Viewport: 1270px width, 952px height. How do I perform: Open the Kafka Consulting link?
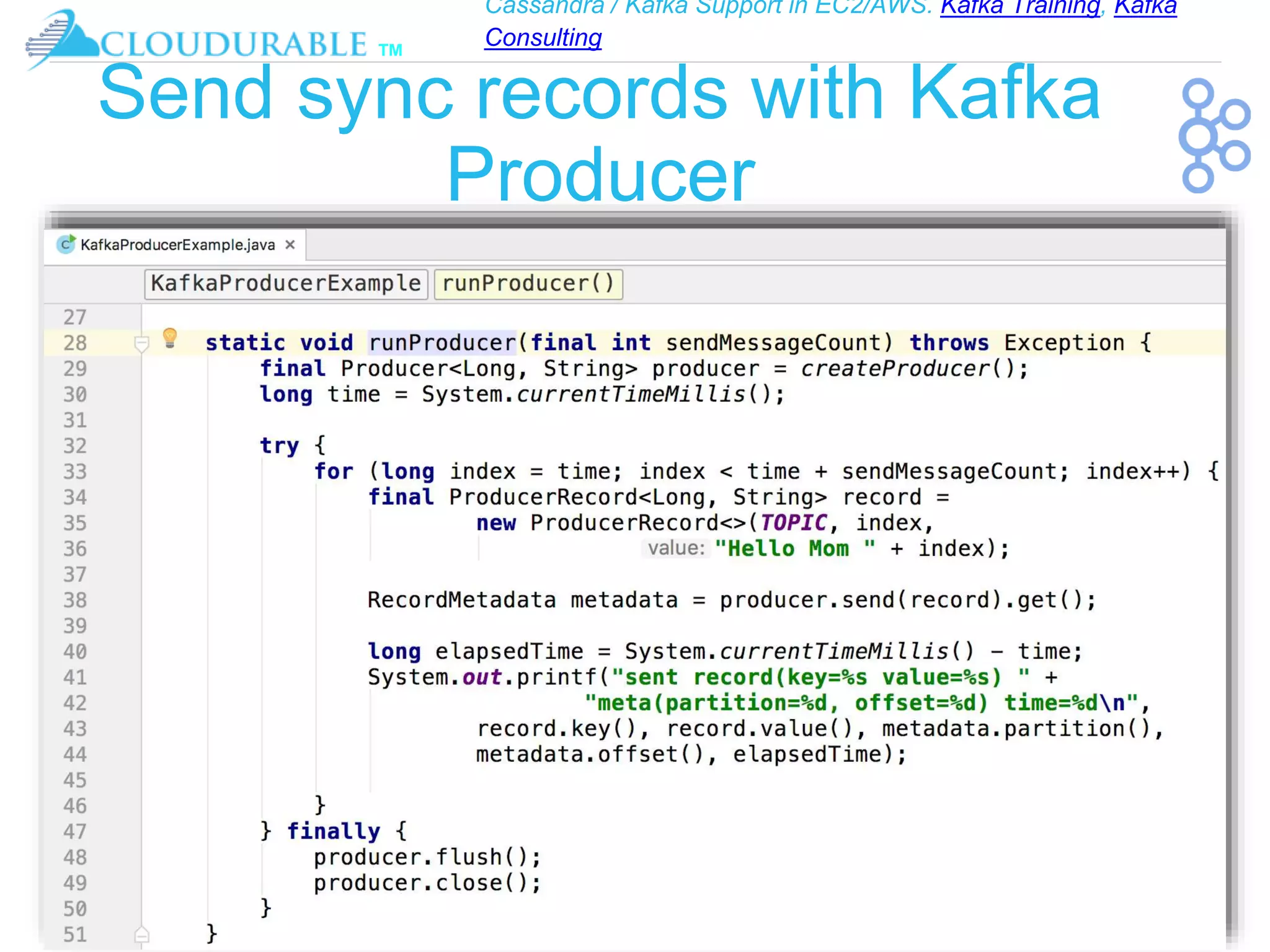point(543,38)
